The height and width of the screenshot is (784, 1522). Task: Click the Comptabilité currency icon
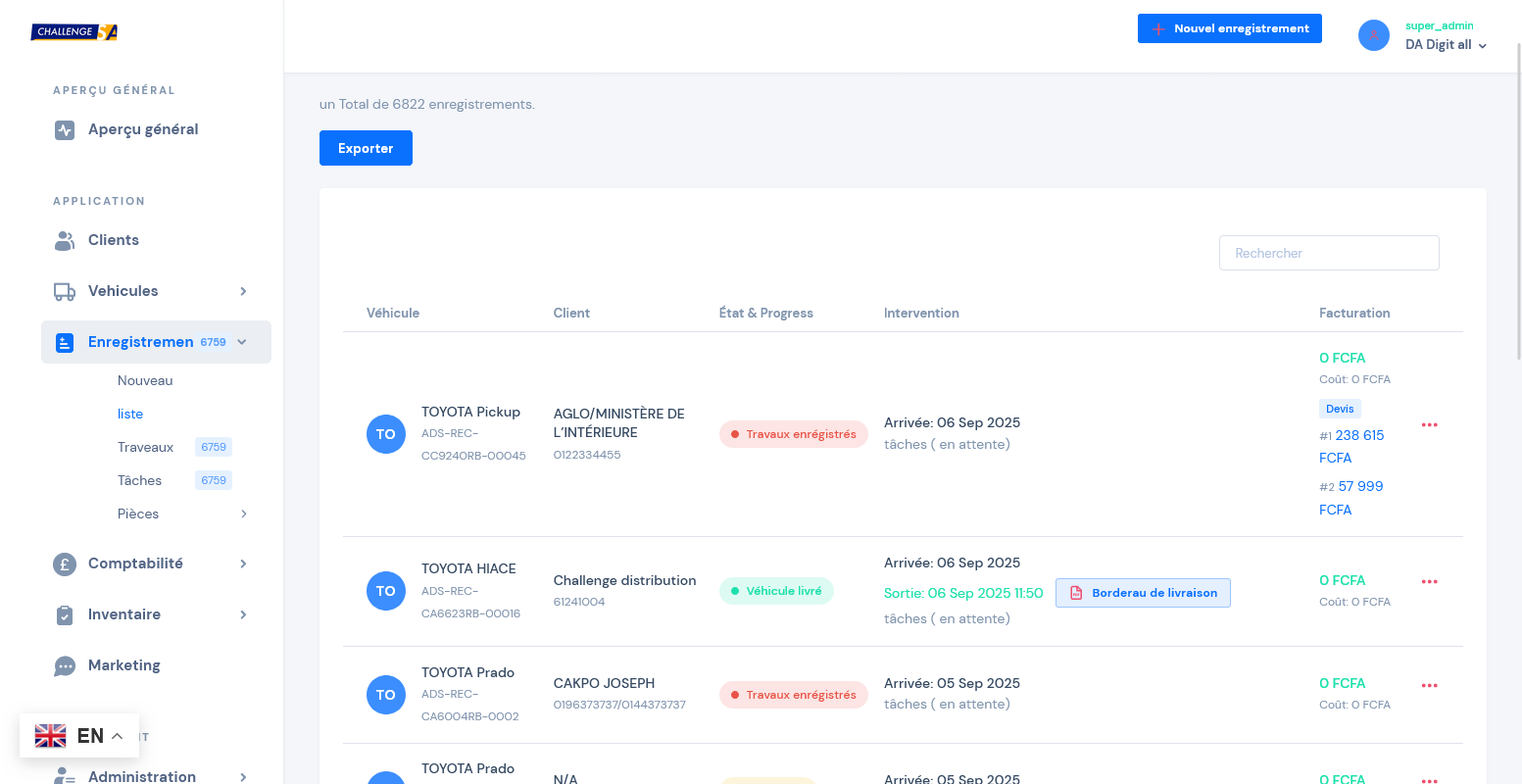[65, 563]
